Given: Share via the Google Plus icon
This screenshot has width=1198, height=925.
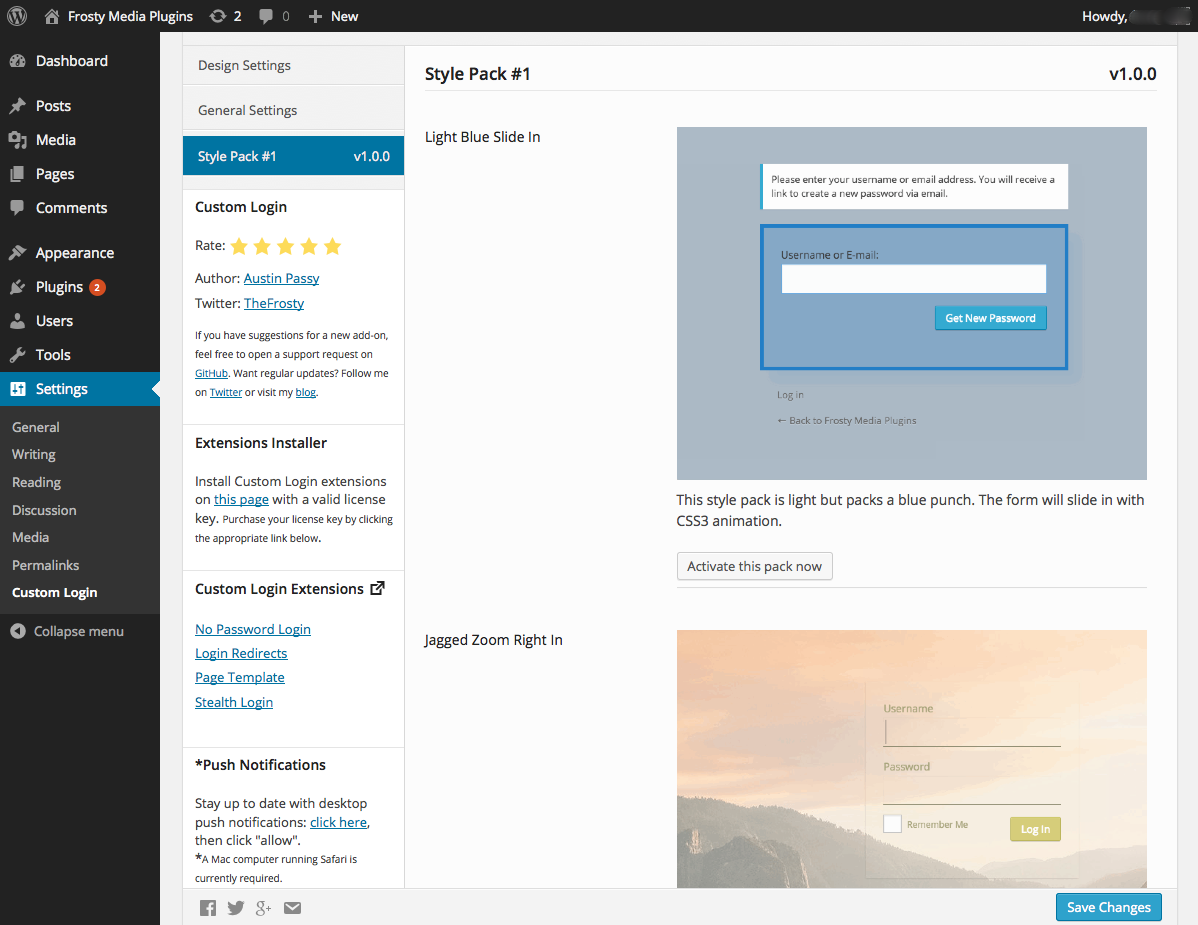Looking at the screenshot, I should tap(264, 907).
